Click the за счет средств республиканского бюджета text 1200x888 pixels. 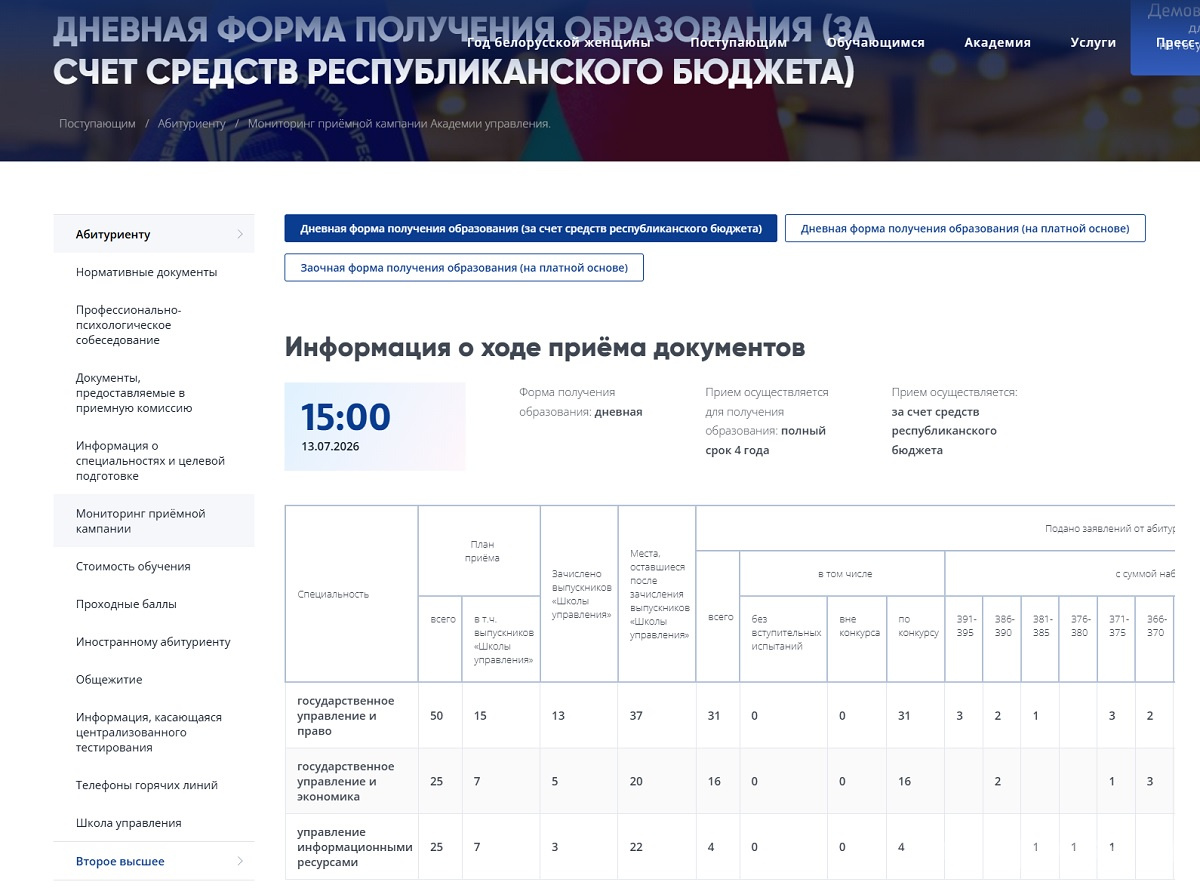944,431
